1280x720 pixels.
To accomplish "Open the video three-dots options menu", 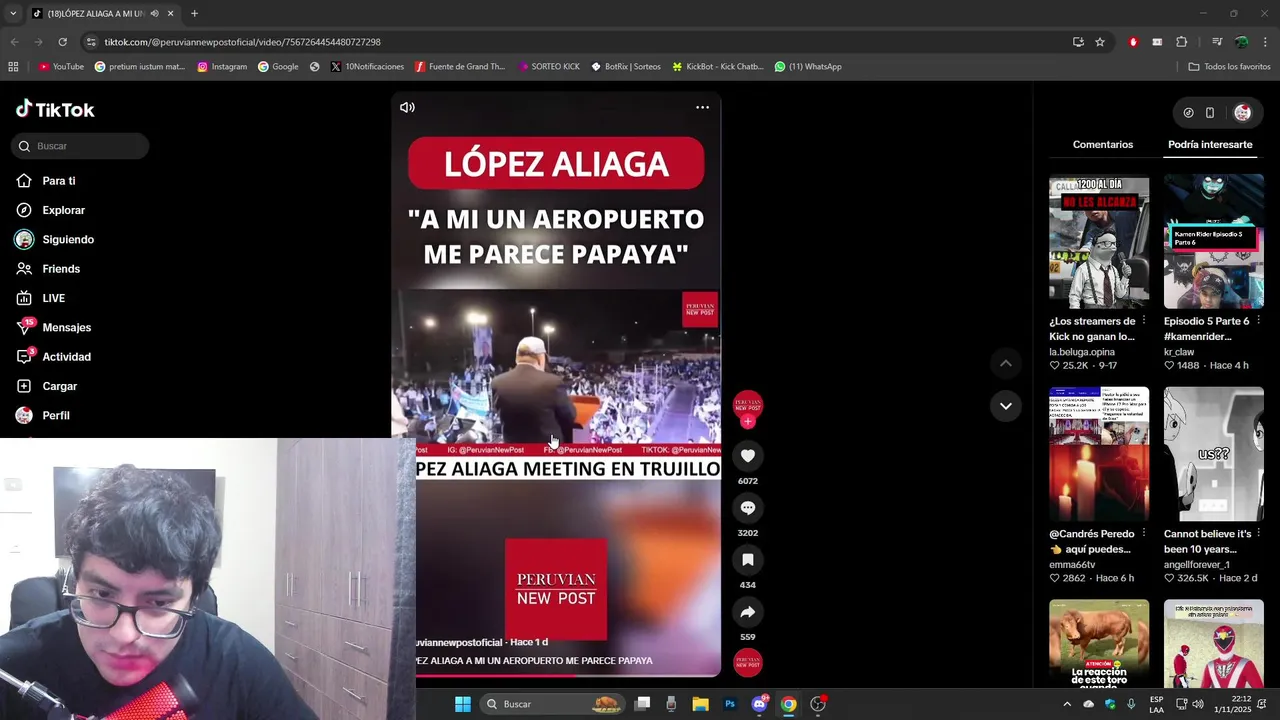I will coord(702,107).
